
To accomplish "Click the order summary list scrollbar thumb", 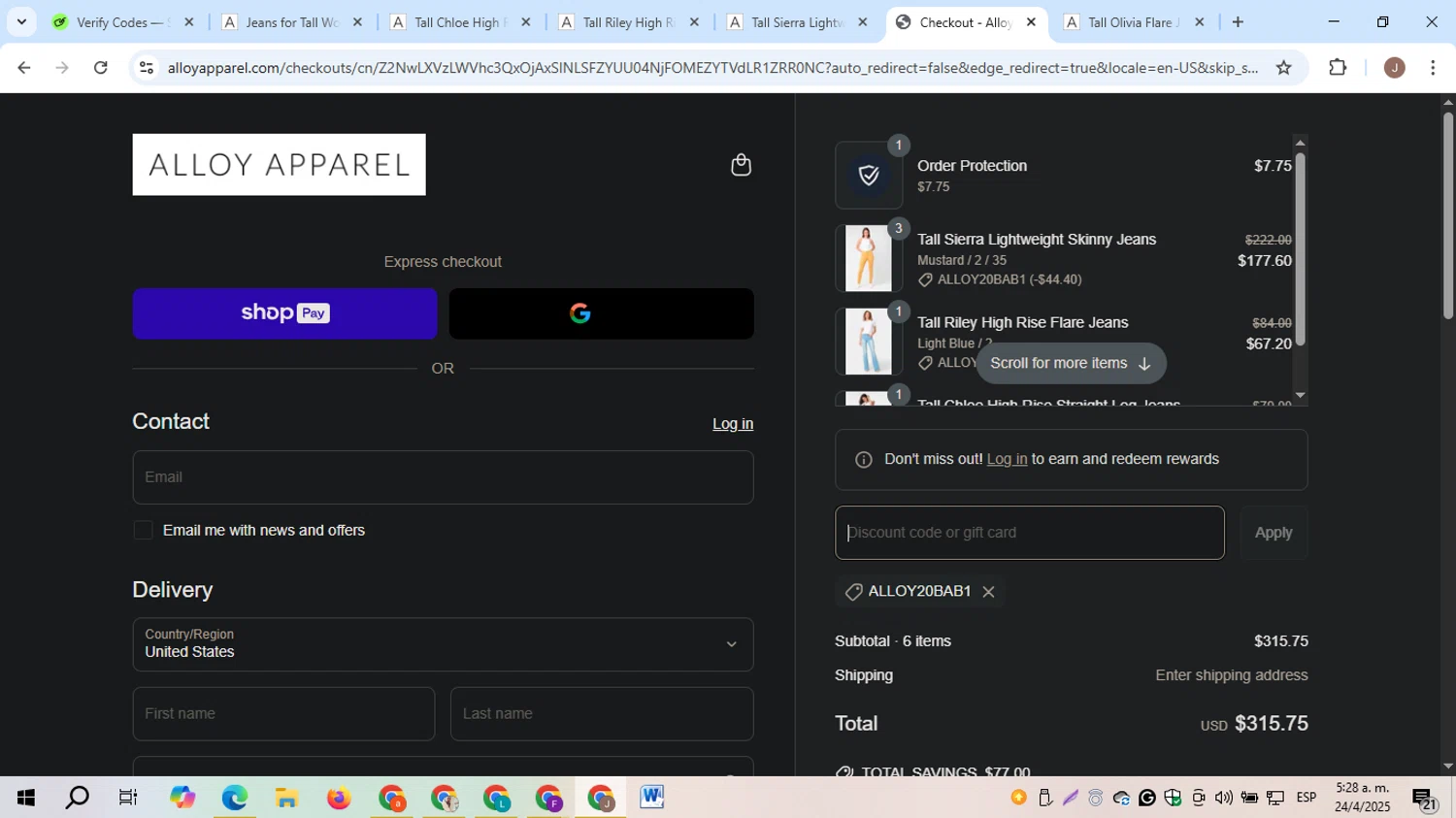I will [x=1301, y=248].
